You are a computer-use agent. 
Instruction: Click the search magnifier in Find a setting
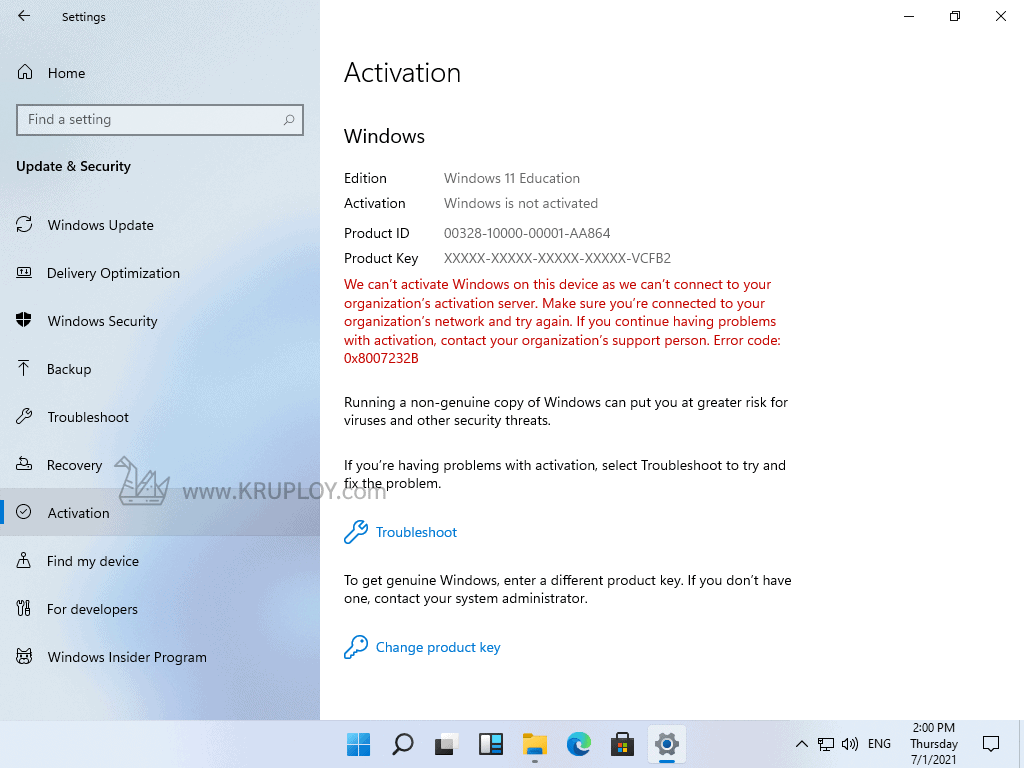pyautogui.click(x=289, y=120)
